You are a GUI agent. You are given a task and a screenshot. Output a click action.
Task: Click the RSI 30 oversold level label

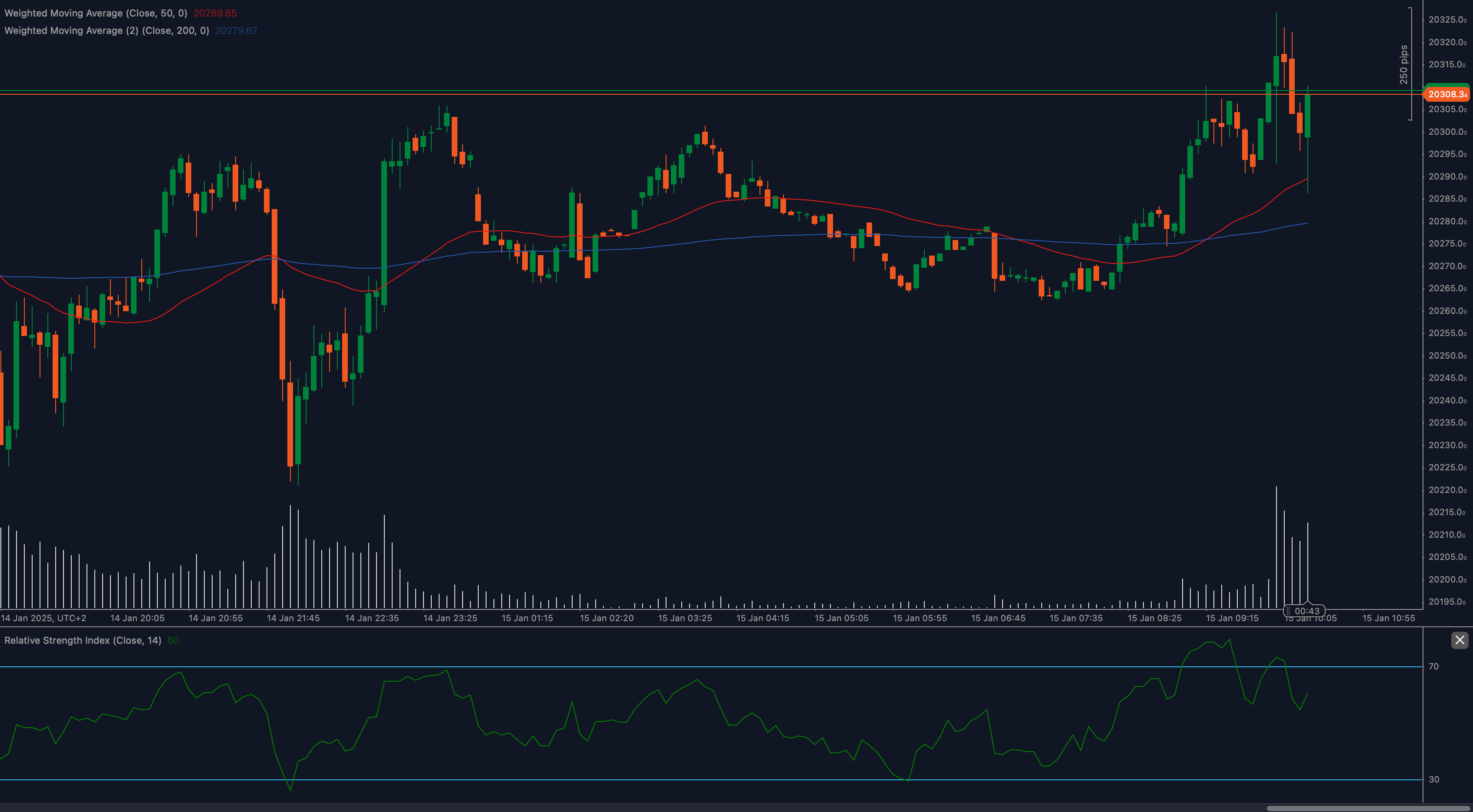1433,779
